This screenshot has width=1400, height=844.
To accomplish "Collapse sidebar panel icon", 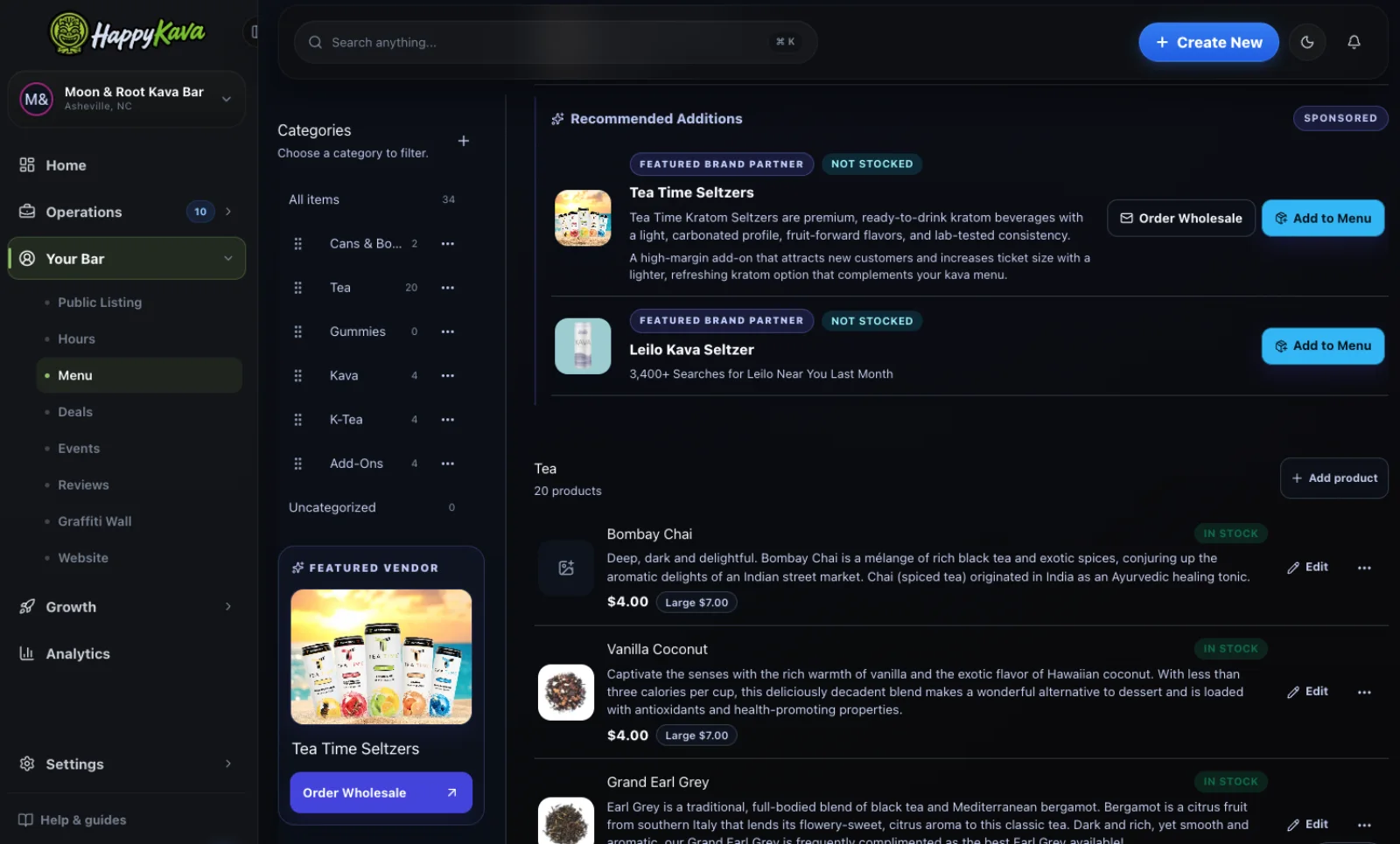I will pyautogui.click(x=253, y=32).
